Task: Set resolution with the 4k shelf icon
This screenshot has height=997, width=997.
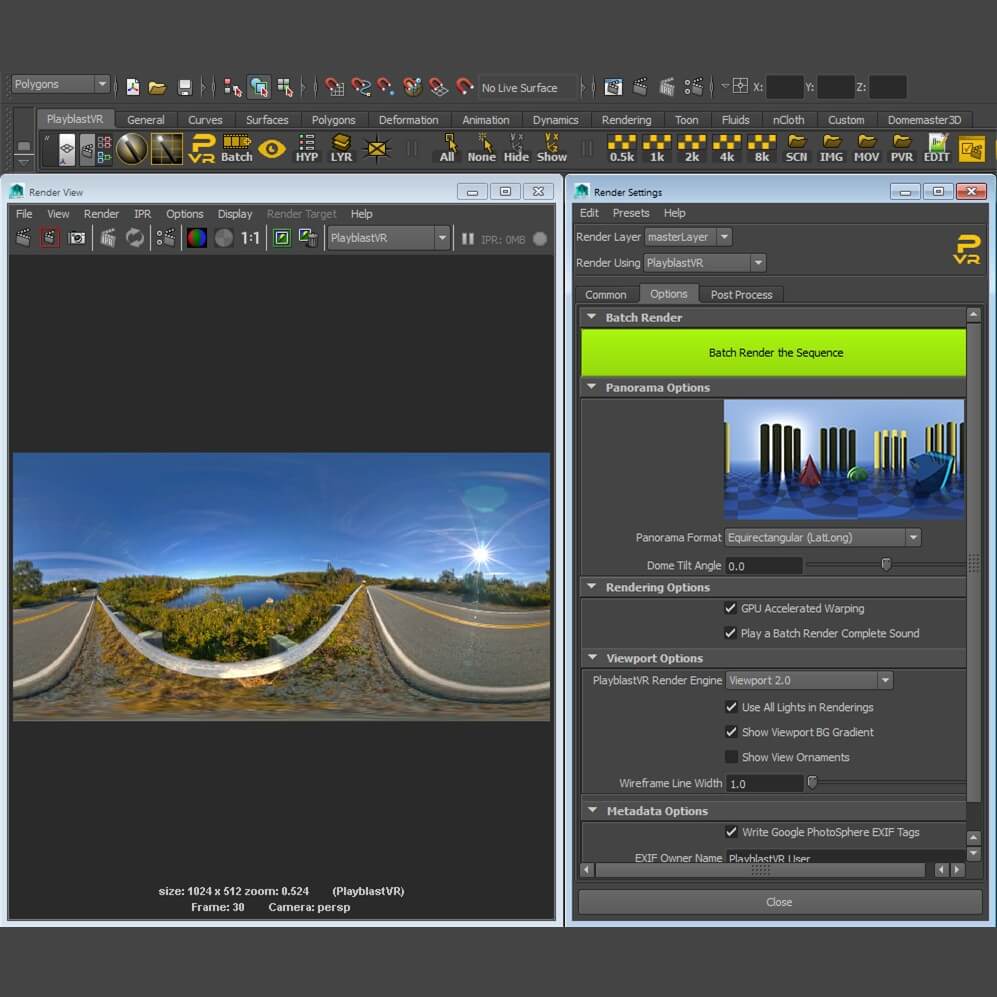Action: pos(727,149)
